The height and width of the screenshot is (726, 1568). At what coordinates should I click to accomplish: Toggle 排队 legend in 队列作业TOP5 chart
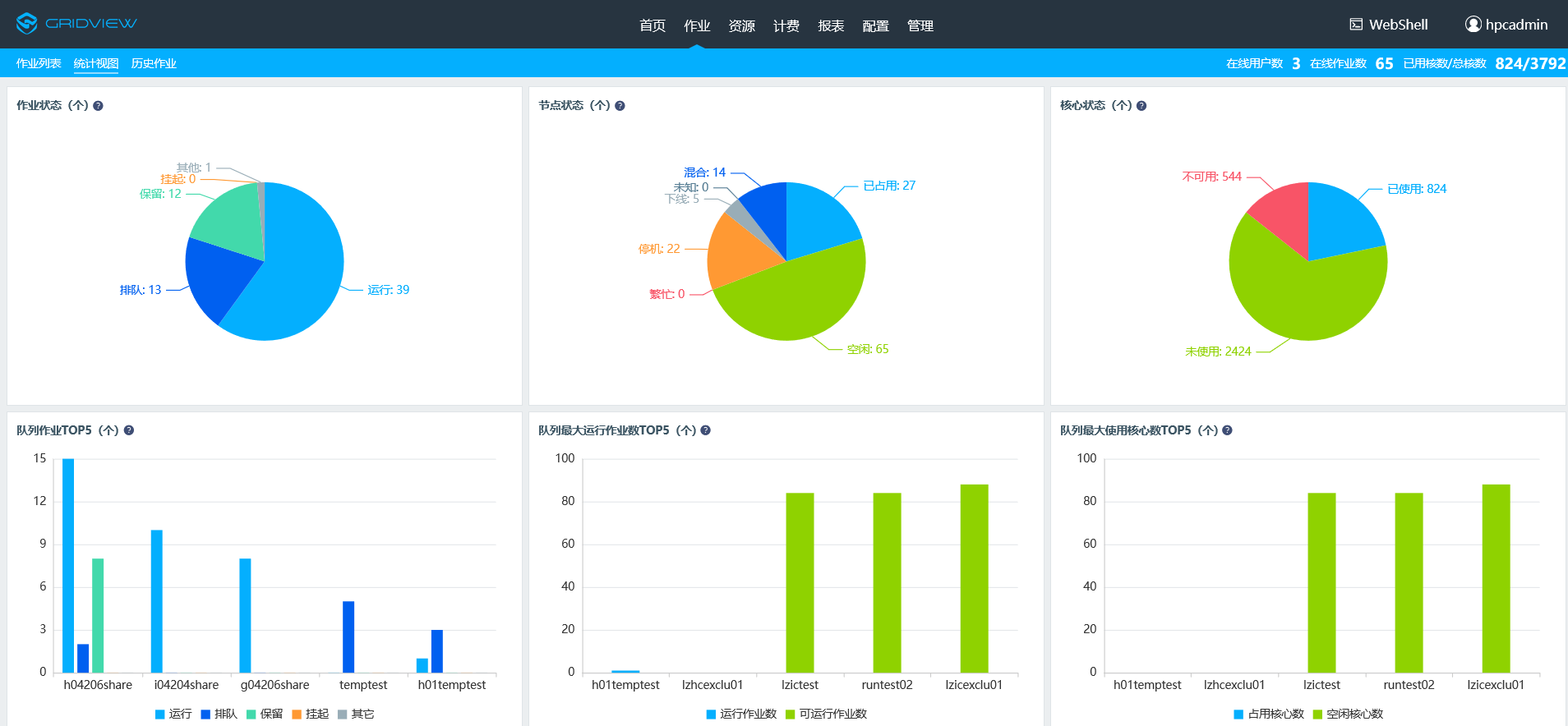pyautogui.click(x=219, y=714)
